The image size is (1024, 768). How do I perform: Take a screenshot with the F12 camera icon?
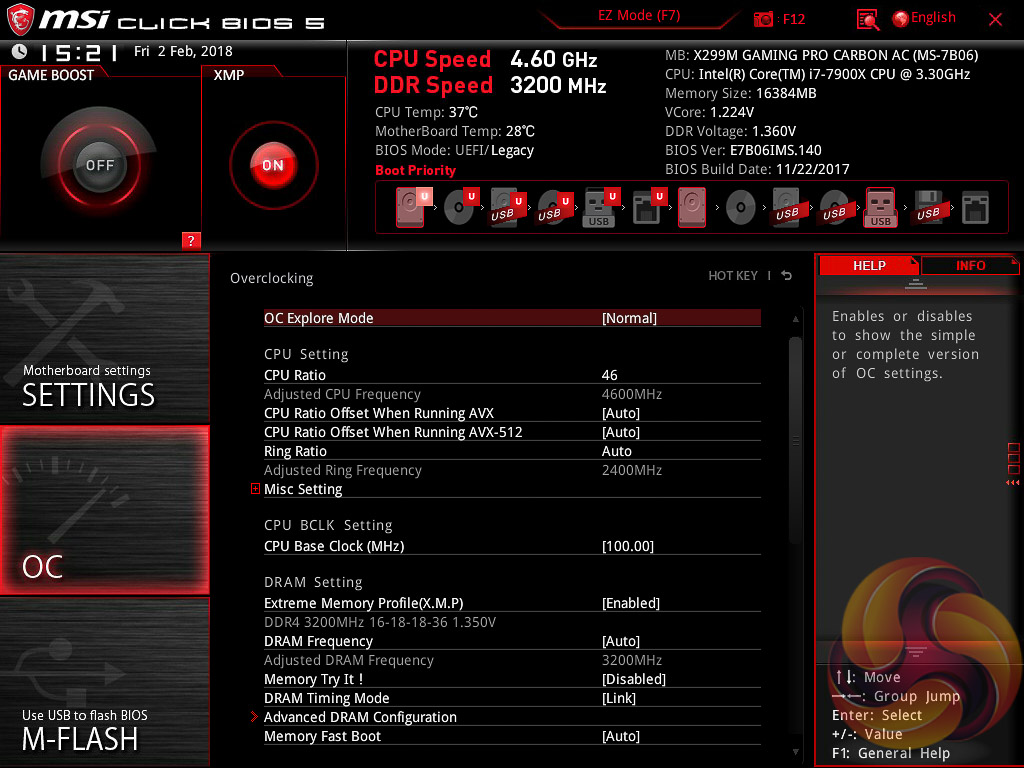763,19
